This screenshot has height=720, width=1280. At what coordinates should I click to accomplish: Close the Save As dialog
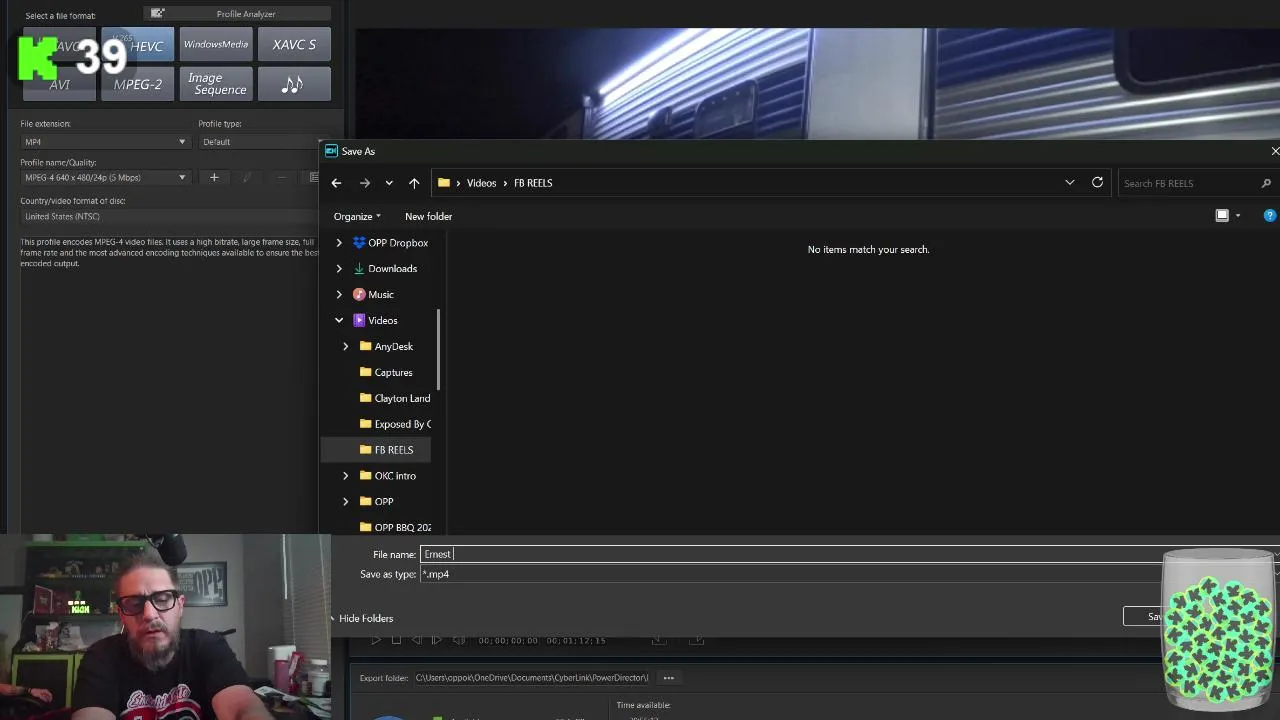tap(1274, 151)
